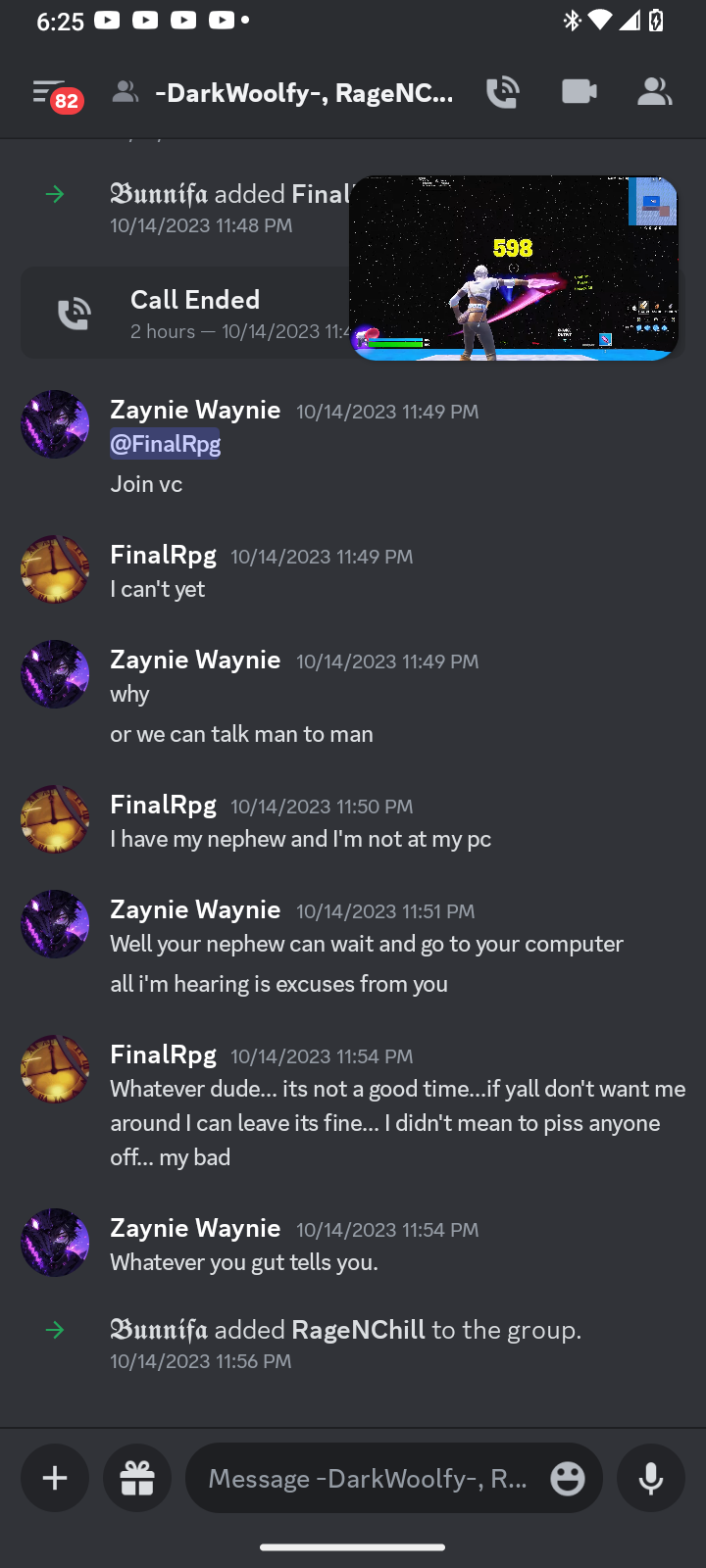Start a voice call in the group
Image resolution: width=706 pixels, height=1568 pixels.
pos(502,93)
